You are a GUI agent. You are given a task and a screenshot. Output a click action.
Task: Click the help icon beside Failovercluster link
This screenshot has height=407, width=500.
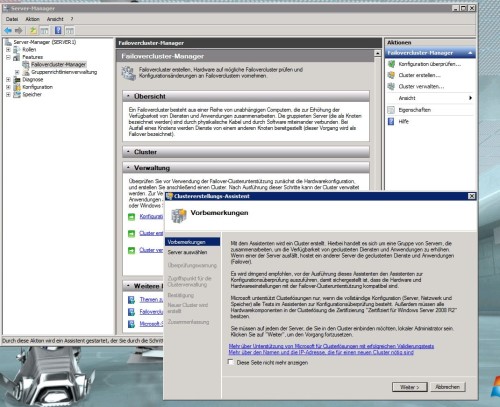[132, 312]
